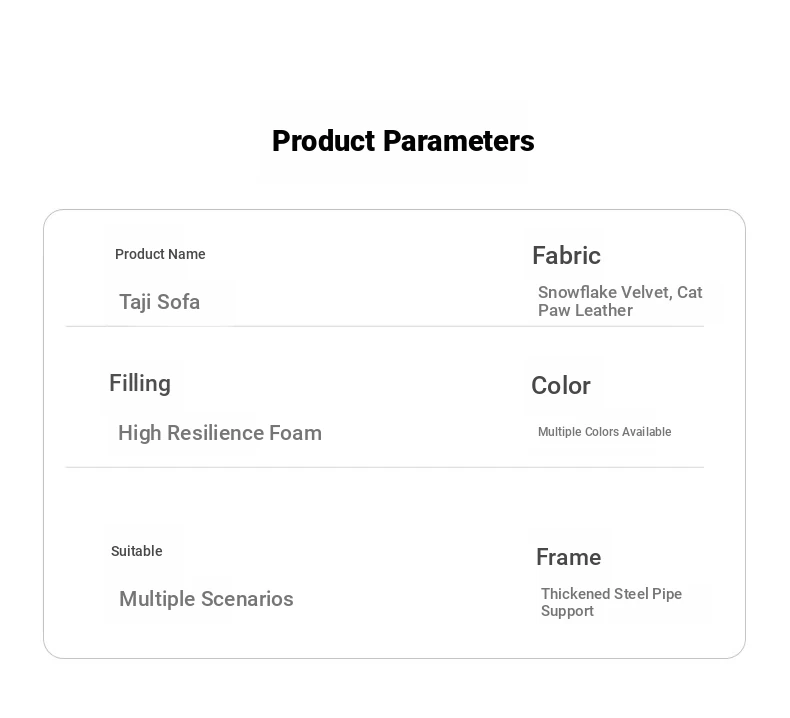Click the word Sofa in product name
790x718 pixels.
tap(178, 302)
